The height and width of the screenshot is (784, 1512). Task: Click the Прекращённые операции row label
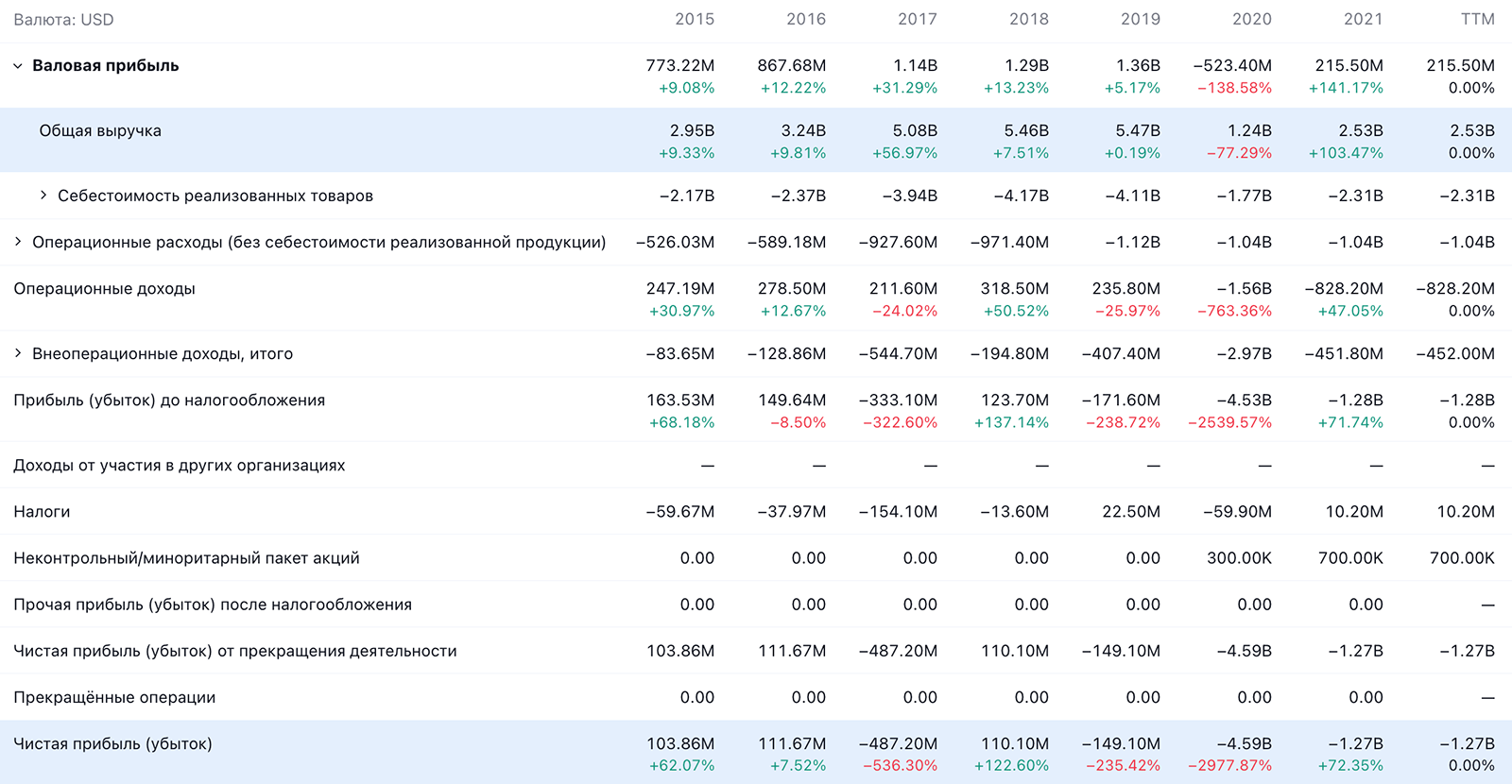tap(114, 697)
